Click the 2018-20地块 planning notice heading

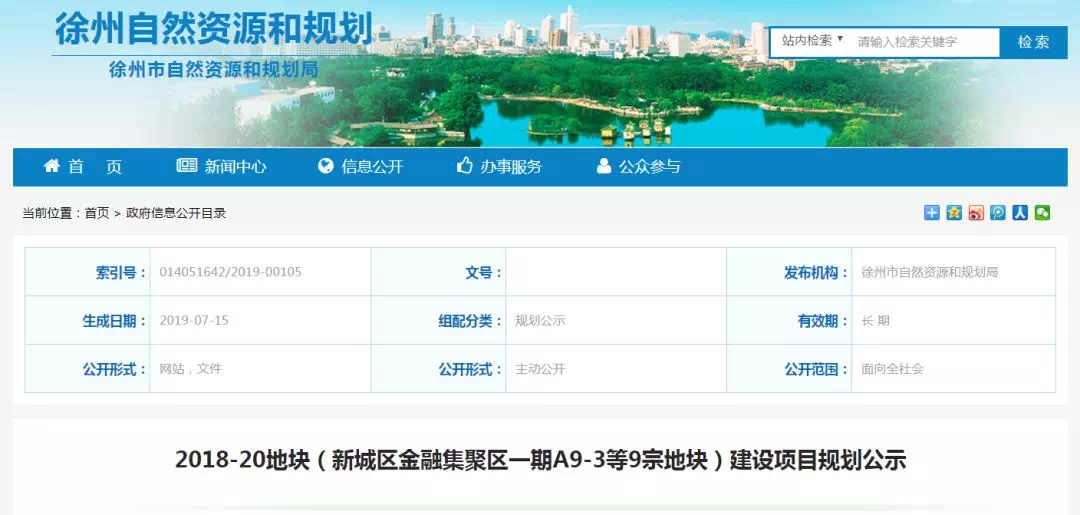(x=540, y=460)
